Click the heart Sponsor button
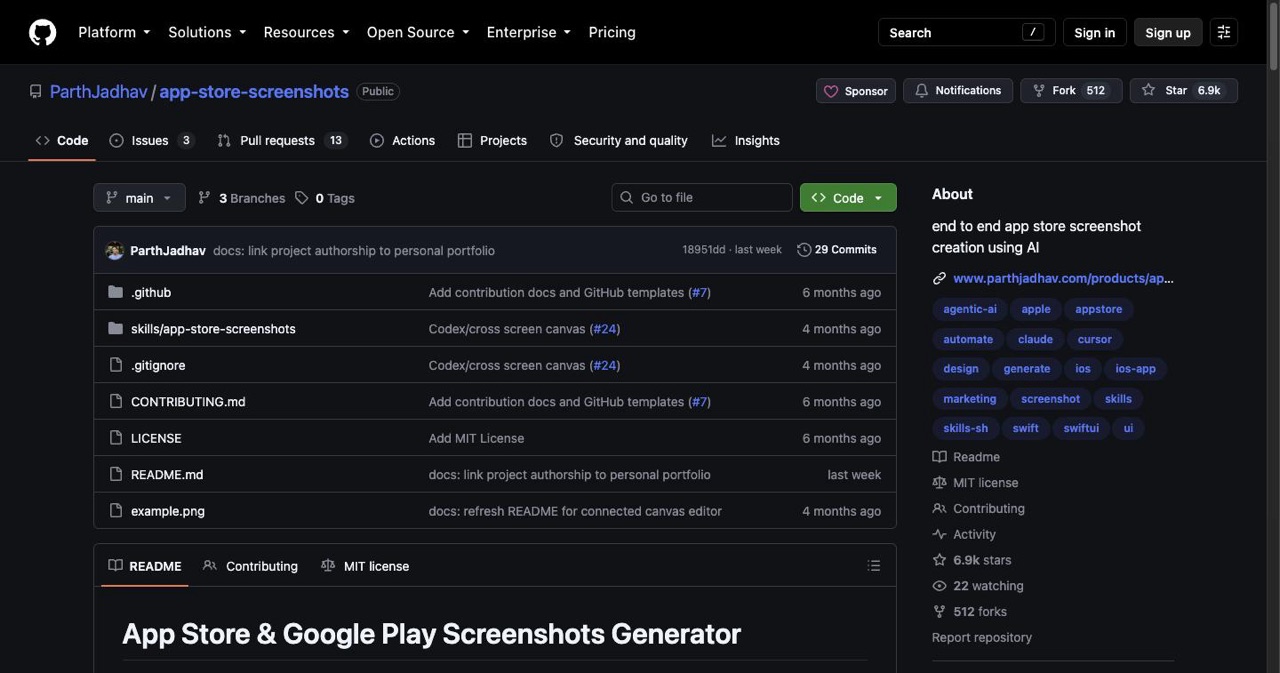Screen dimensions: 1280x673 (856, 91)
